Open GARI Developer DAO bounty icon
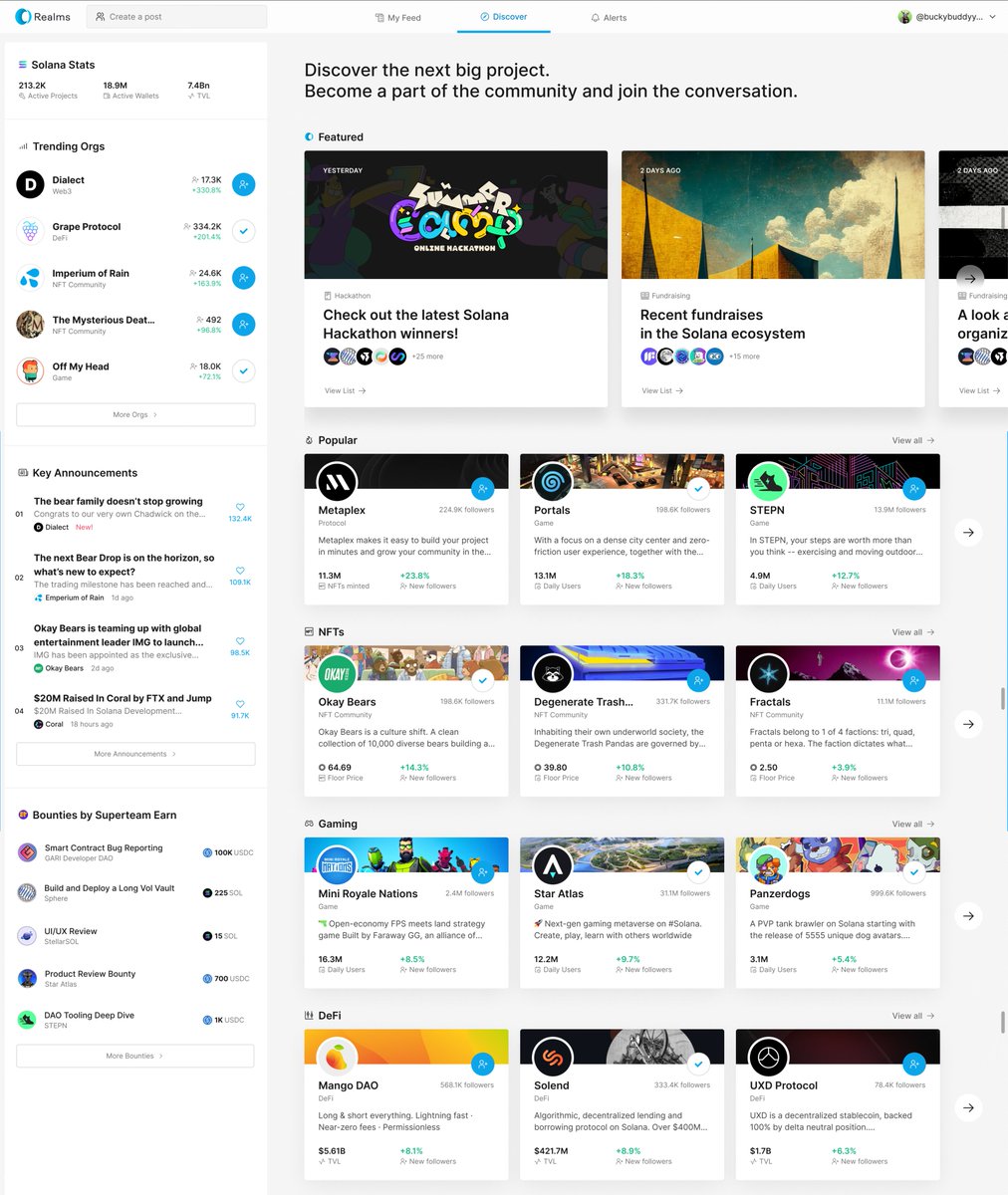Viewport: 1008px width, 1195px height. tap(27, 852)
